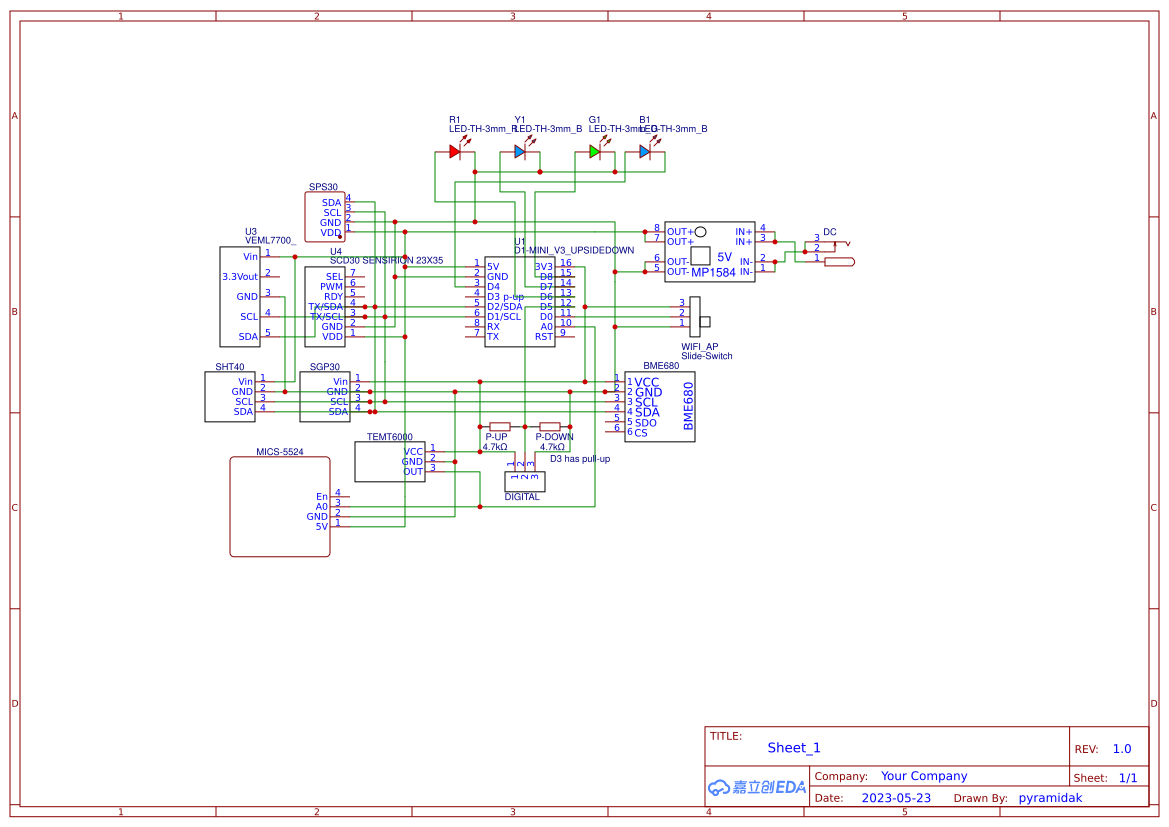The width and height of the screenshot is (1169, 827).
Task: Click the 嘉立创EDA logo
Action: 756,787
